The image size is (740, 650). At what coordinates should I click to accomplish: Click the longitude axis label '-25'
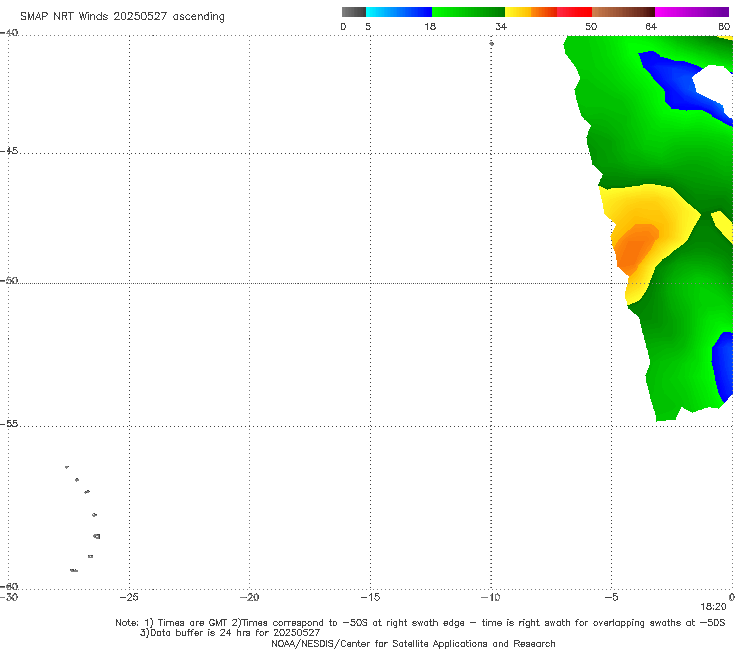click(129, 597)
